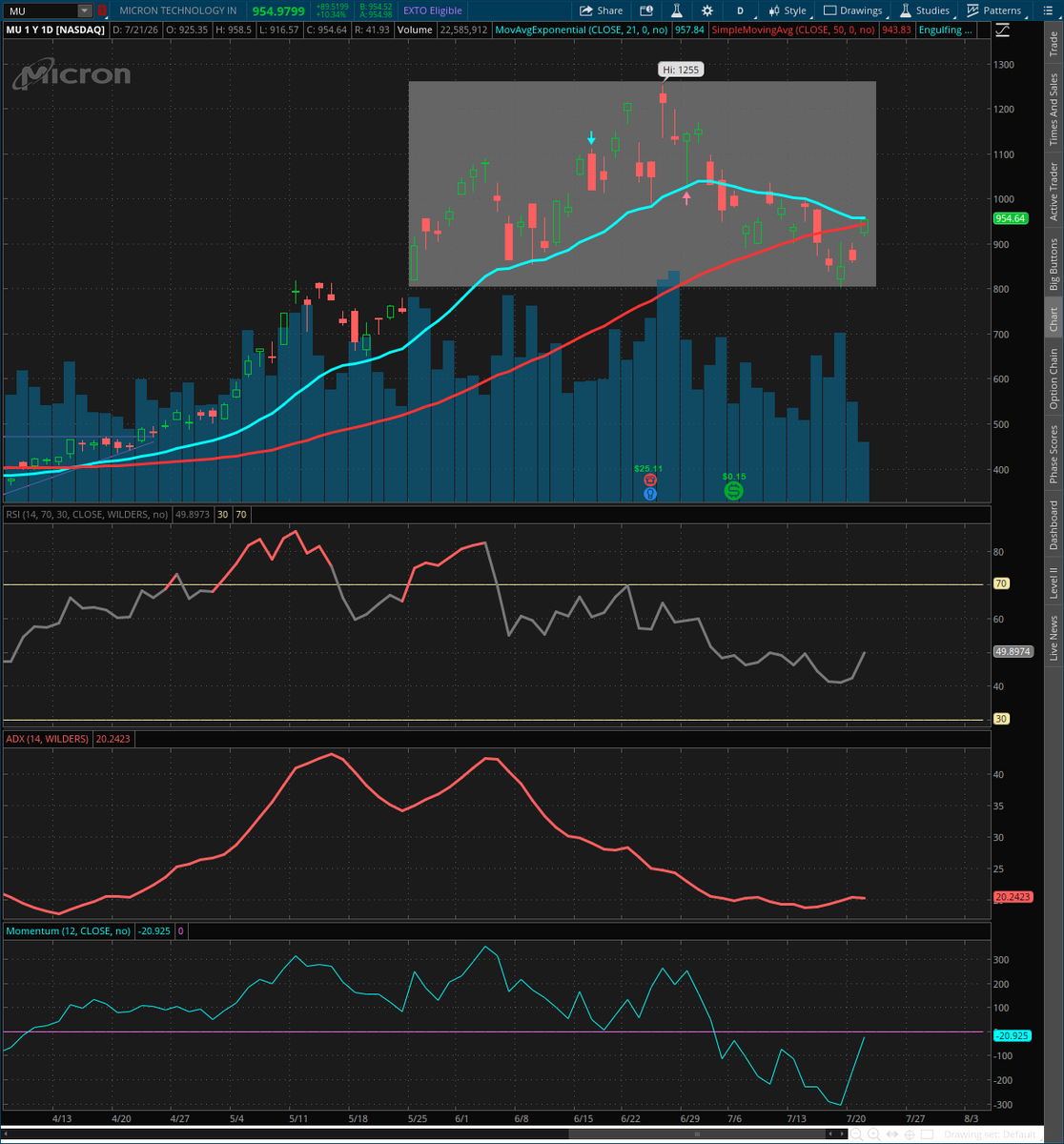Open the notes icon next to Share

[x=646, y=10]
